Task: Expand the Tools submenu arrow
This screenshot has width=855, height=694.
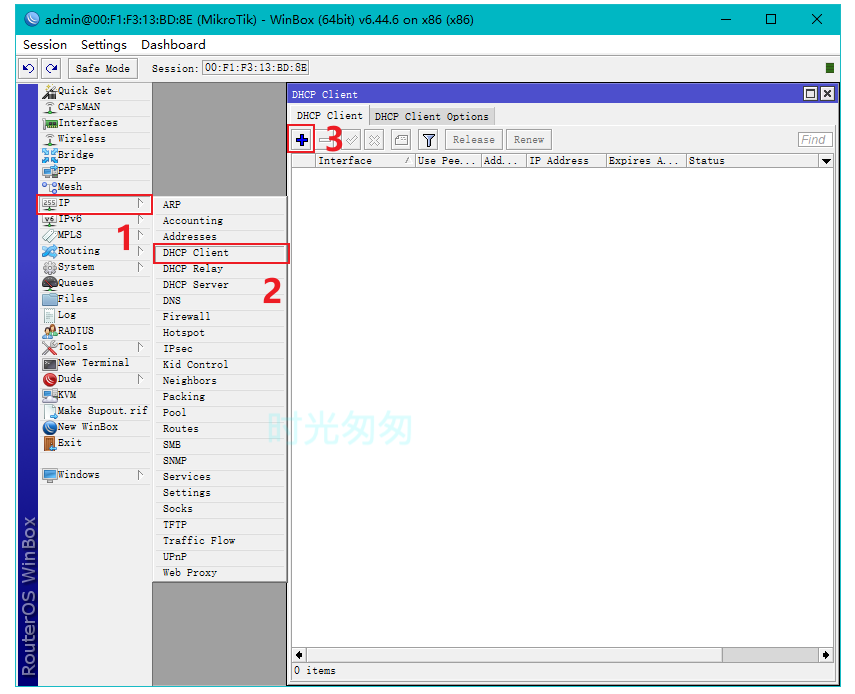Action: tap(141, 347)
